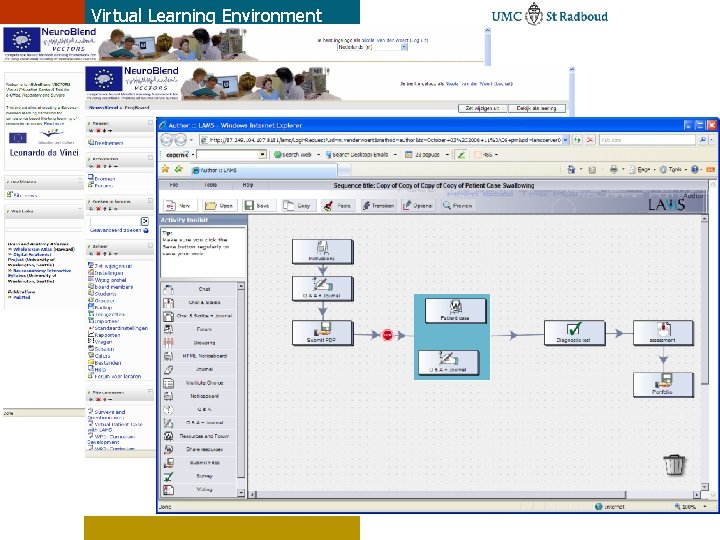Click the trash bin on the canvas
Screen dimensions: 720x540
[674, 465]
